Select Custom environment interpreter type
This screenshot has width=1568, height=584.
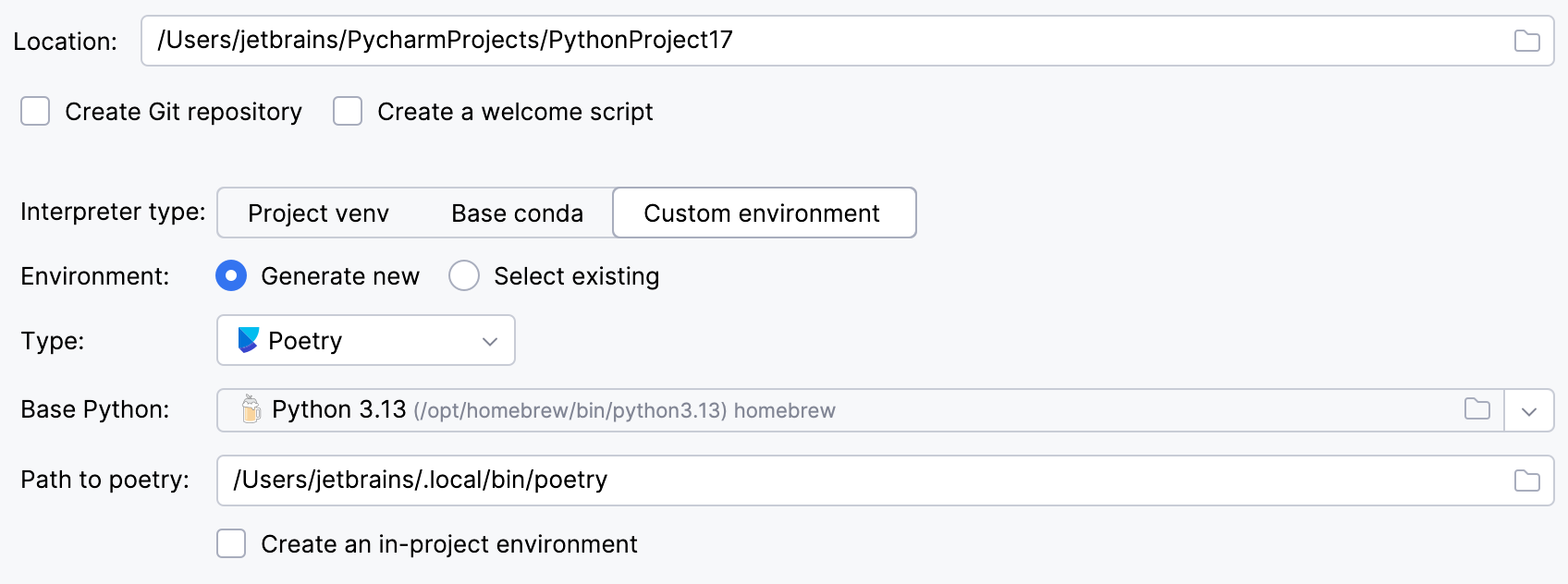pos(762,213)
